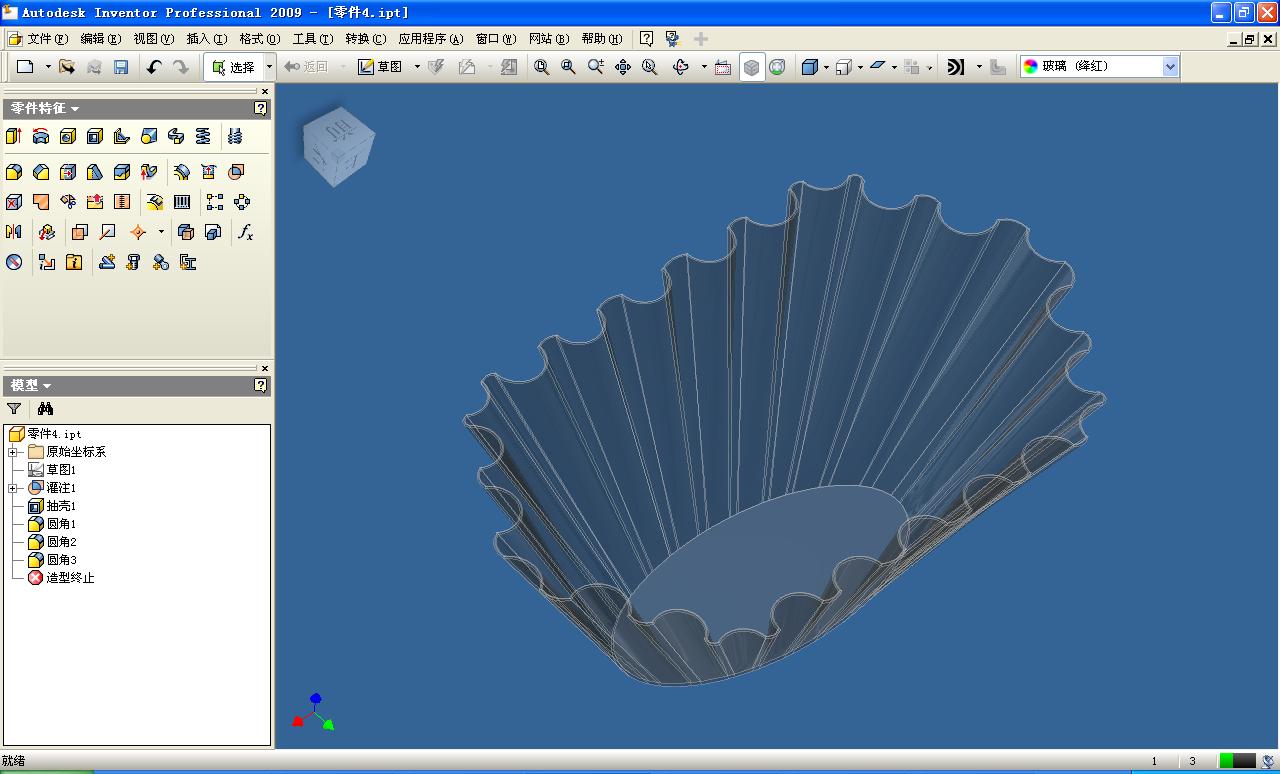
Task: Click the Save icon in toolbar
Action: coord(121,67)
